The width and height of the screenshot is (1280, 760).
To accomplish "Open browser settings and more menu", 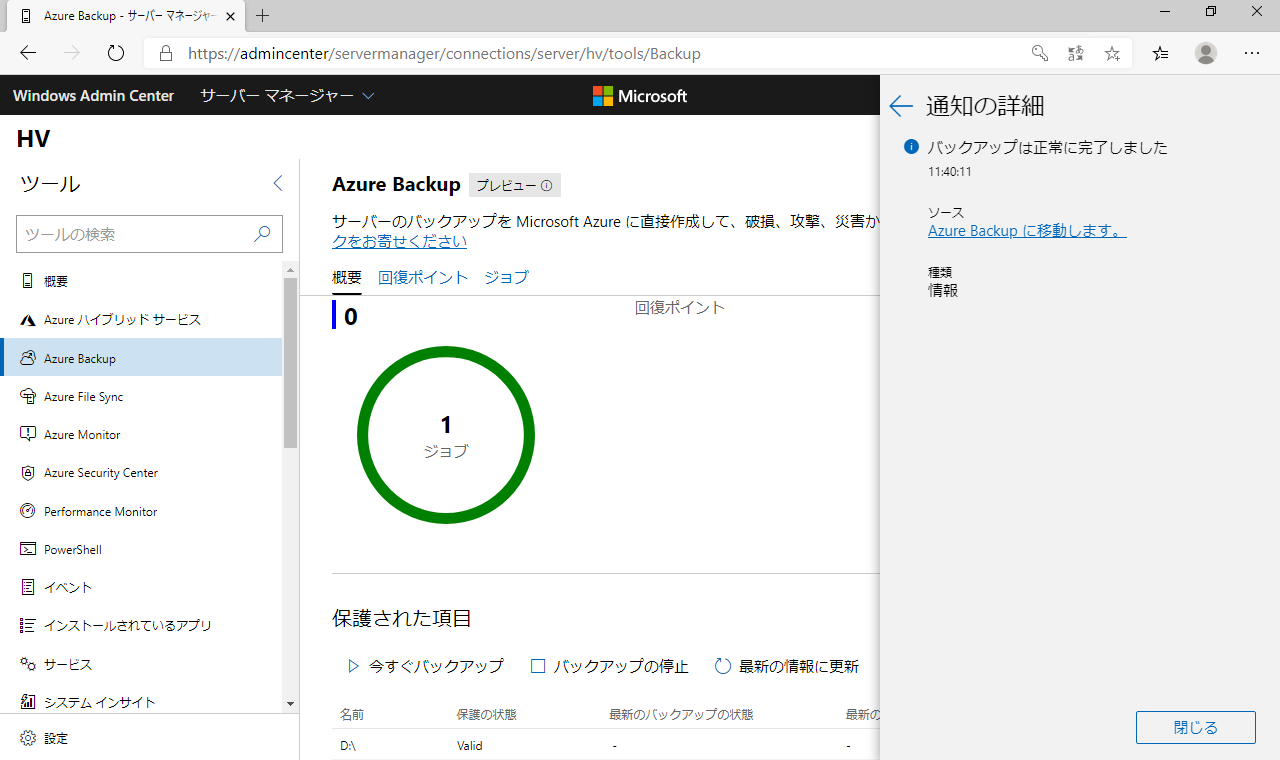I will (1252, 53).
